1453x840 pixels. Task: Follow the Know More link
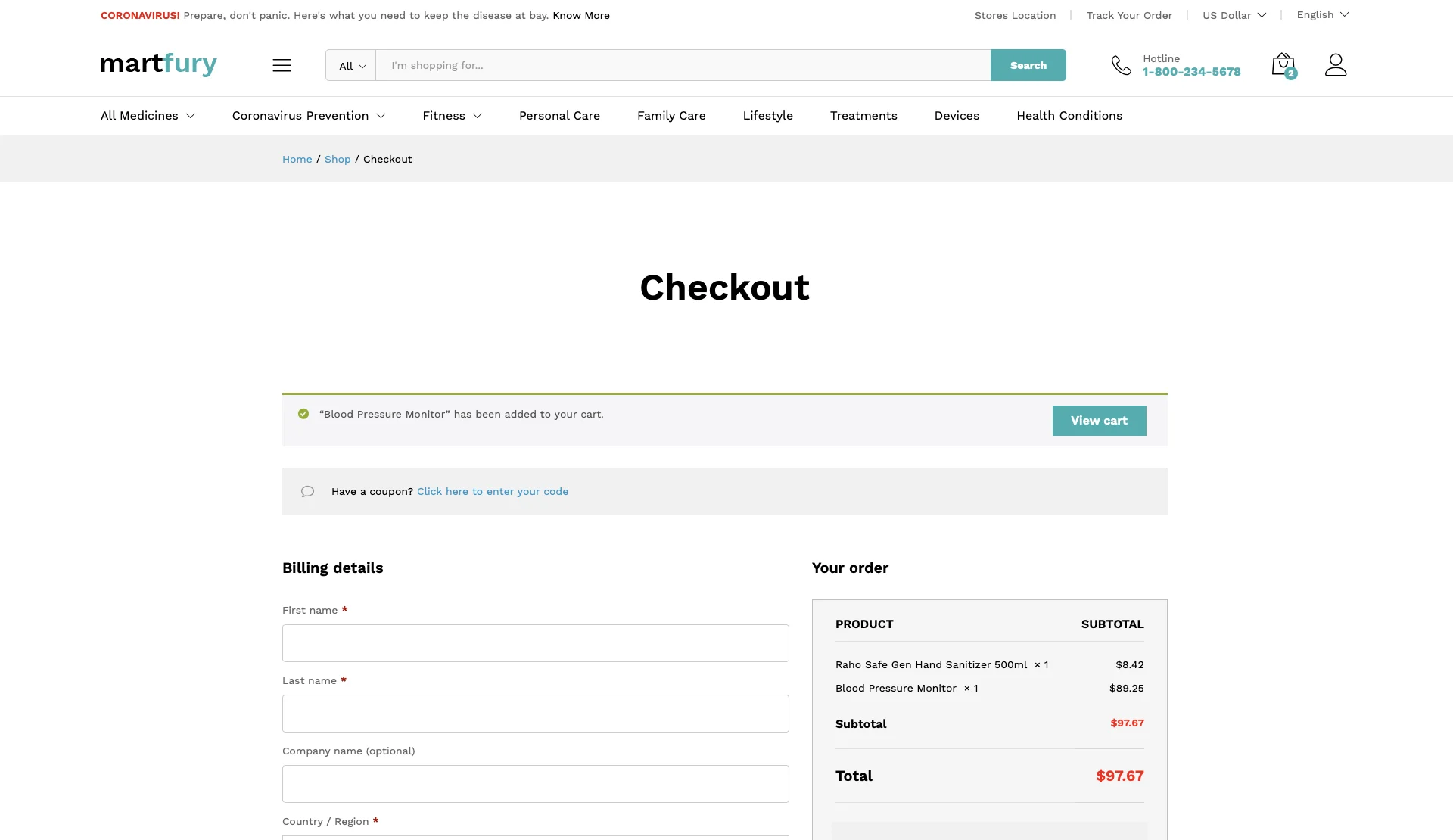[x=580, y=15]
